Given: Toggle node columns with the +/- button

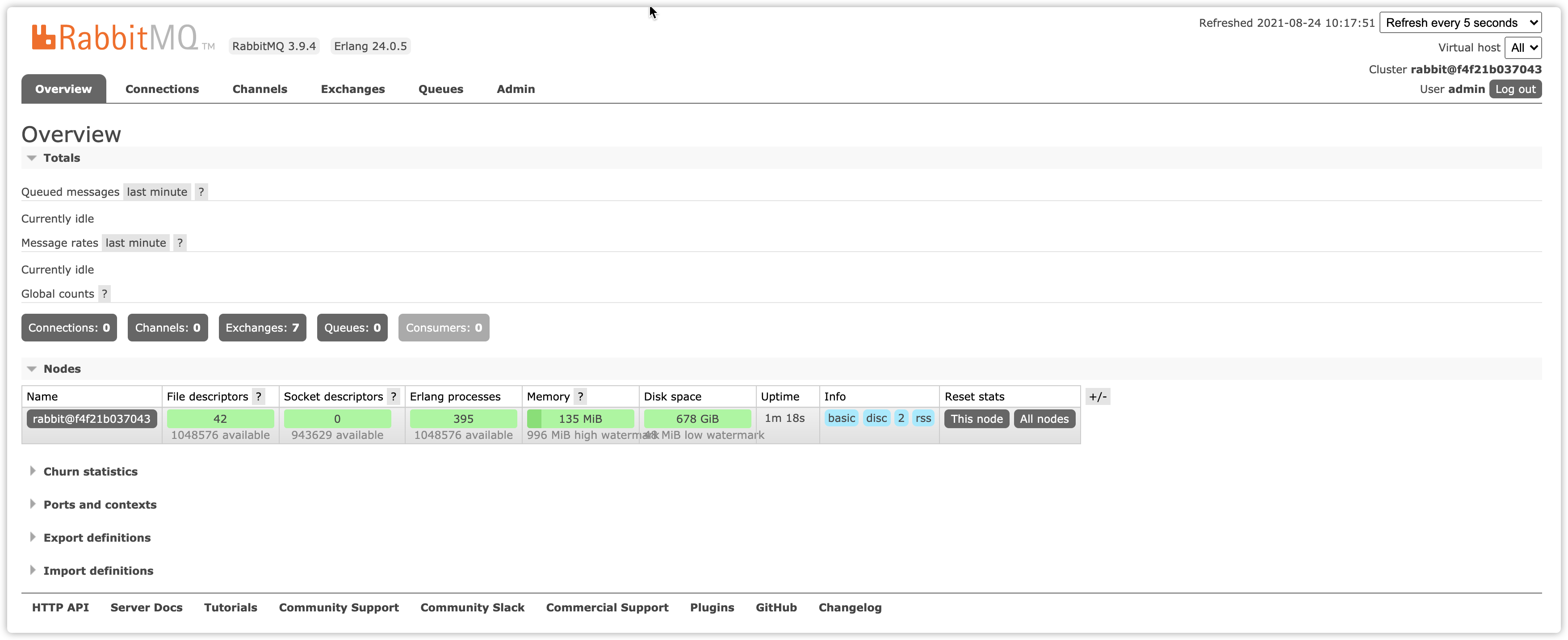Looking at the screenshot, I should coord(1098,397).
